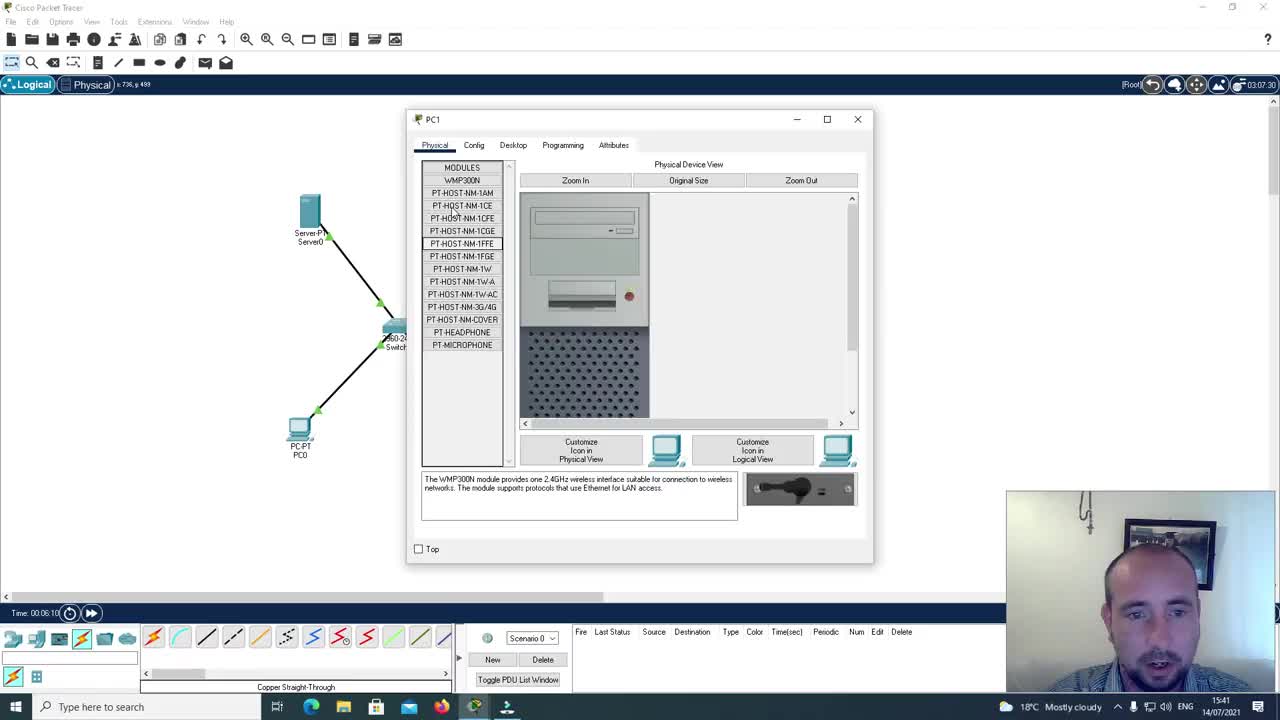The image size is (1280, 720).
Task: Print using the printer toolbar icon
Action: coord(73,39)
